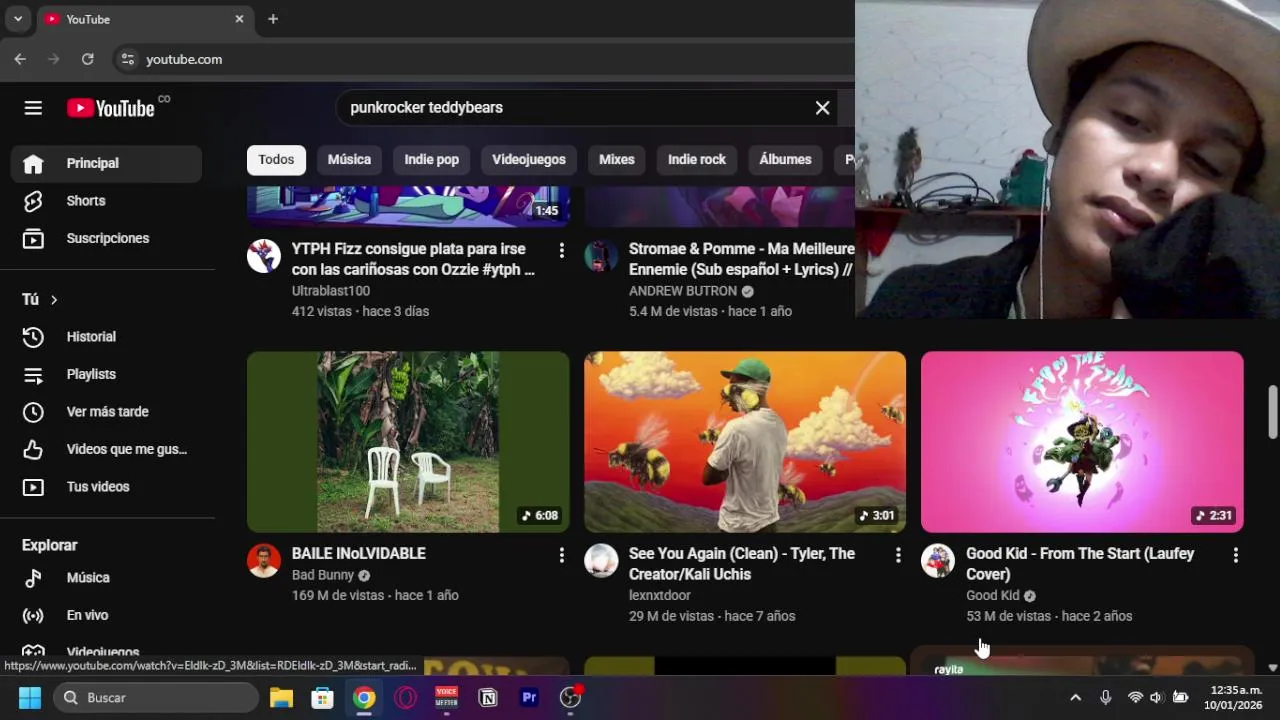Select the Videojuegos filter chip
Viewport: 1280px width, 720px height.
pos(529,160)
